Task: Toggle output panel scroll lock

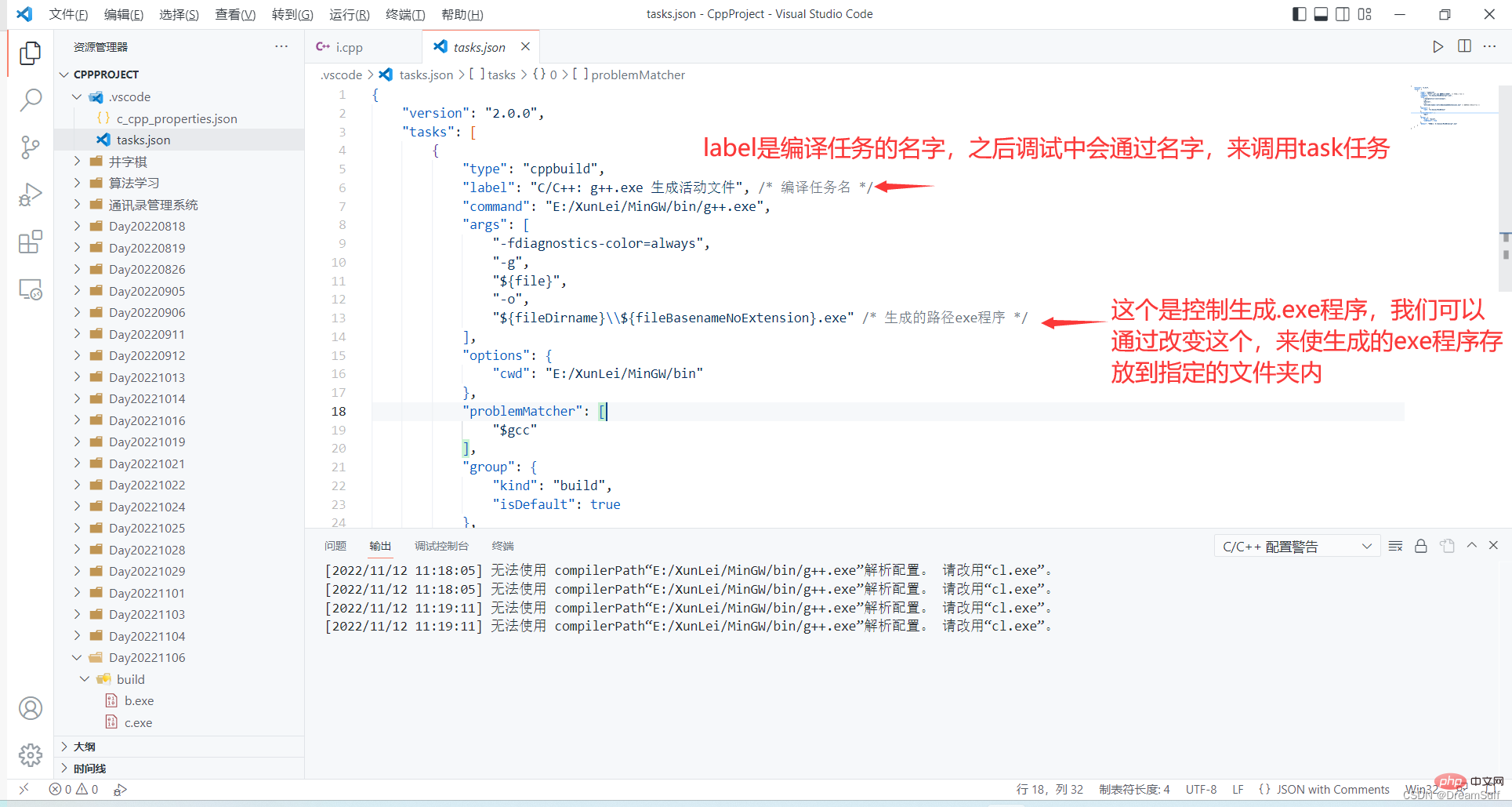Action: (1420, 546)
